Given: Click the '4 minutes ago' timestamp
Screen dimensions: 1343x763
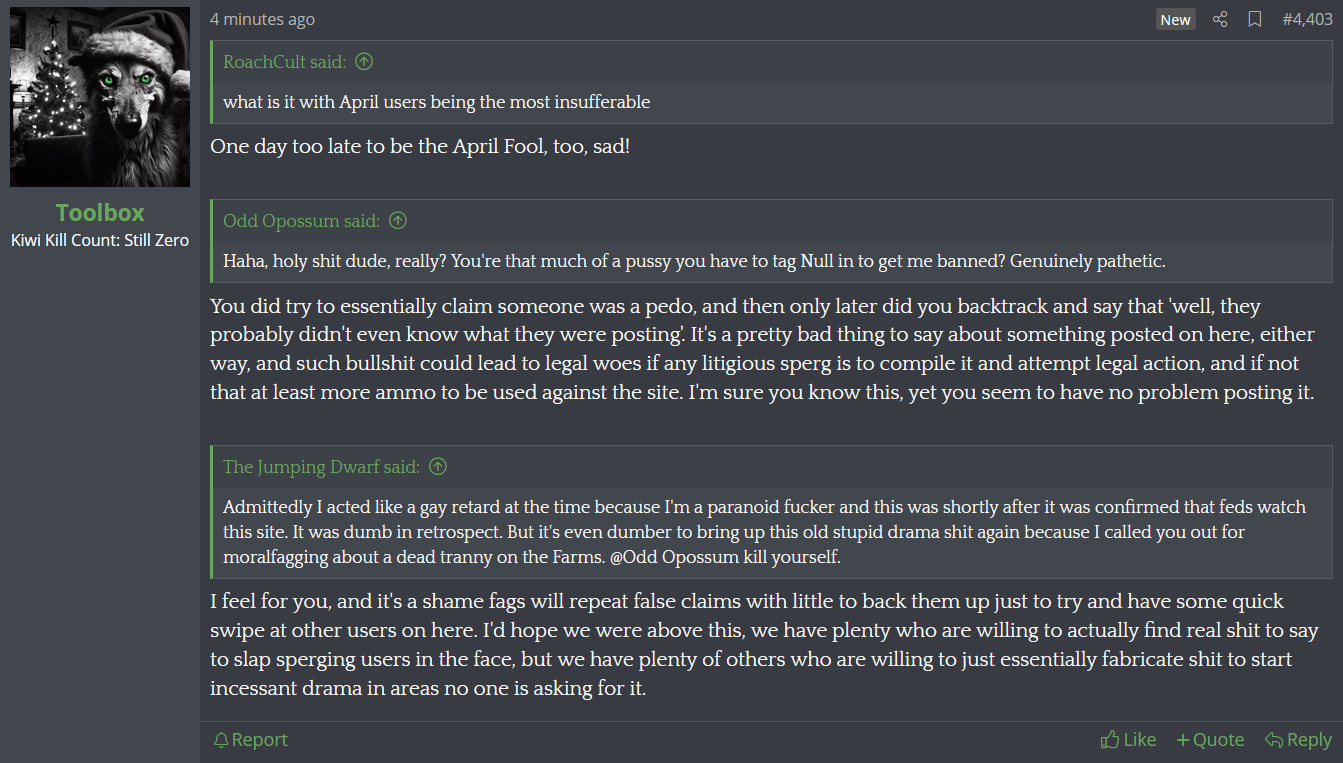Looking at the screenshot, I should tap(262, 20).
